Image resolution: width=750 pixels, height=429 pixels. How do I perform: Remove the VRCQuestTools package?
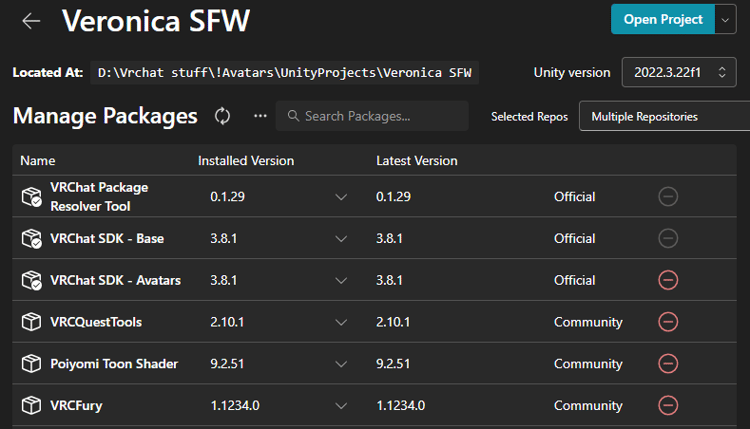[x=668, y=322]
